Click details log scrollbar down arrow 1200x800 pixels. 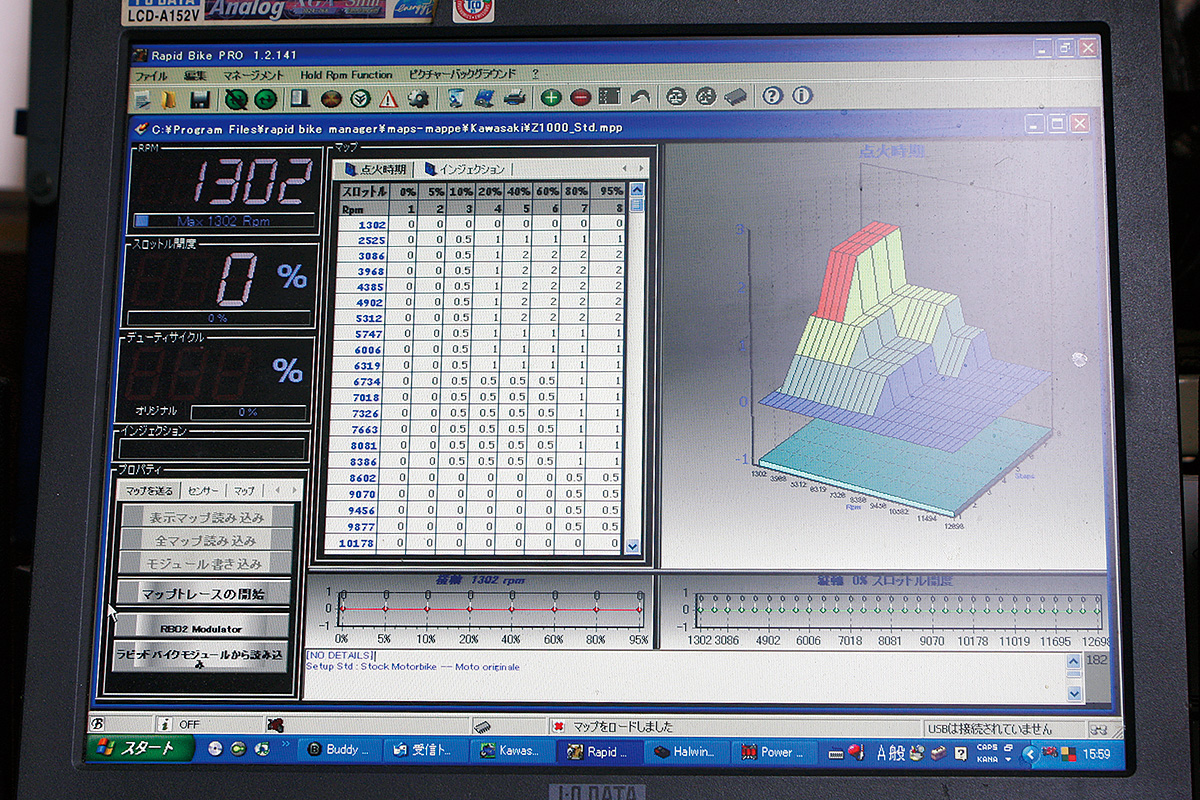coord(1075,692)
